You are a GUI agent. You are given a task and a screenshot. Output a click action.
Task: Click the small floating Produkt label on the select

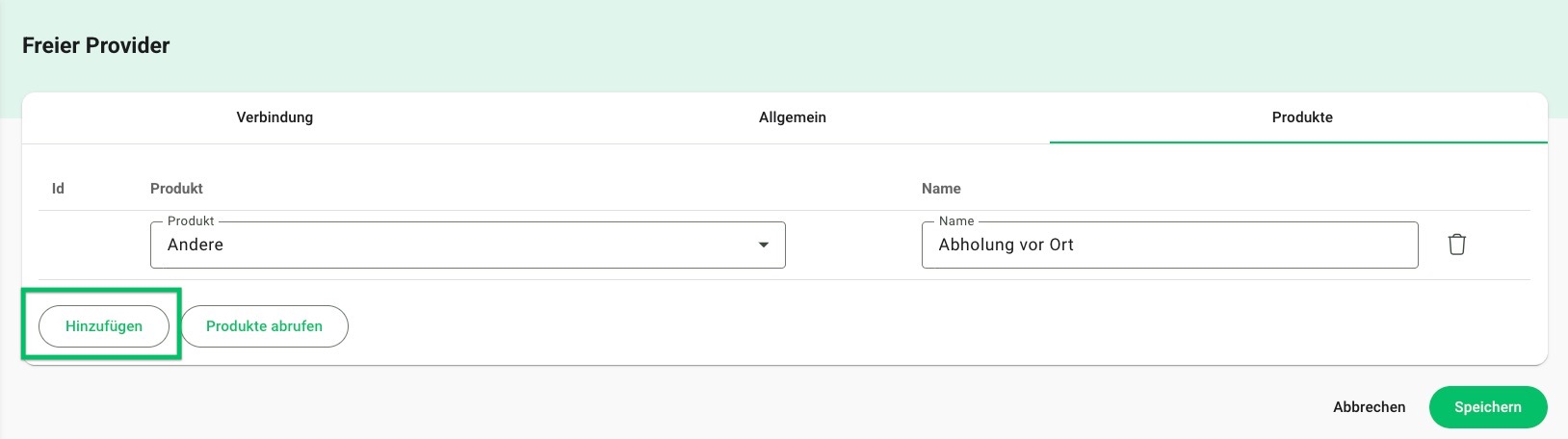point(191,221)
